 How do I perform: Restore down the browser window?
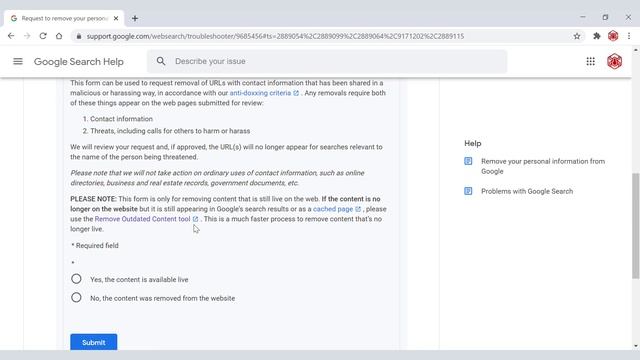[x=605, y=17]
